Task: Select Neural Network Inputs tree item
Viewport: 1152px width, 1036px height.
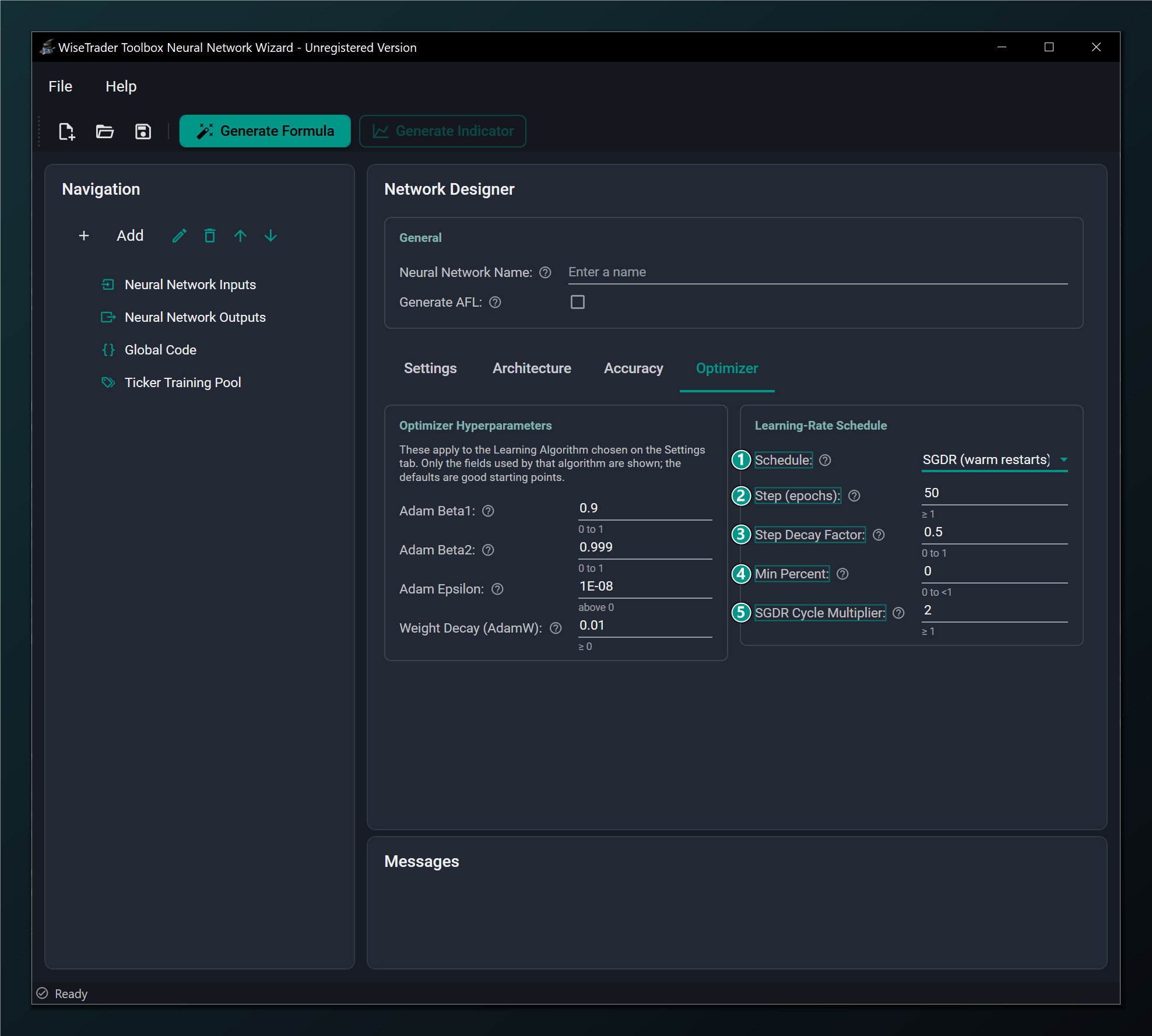Action: [x=191, y=285]
